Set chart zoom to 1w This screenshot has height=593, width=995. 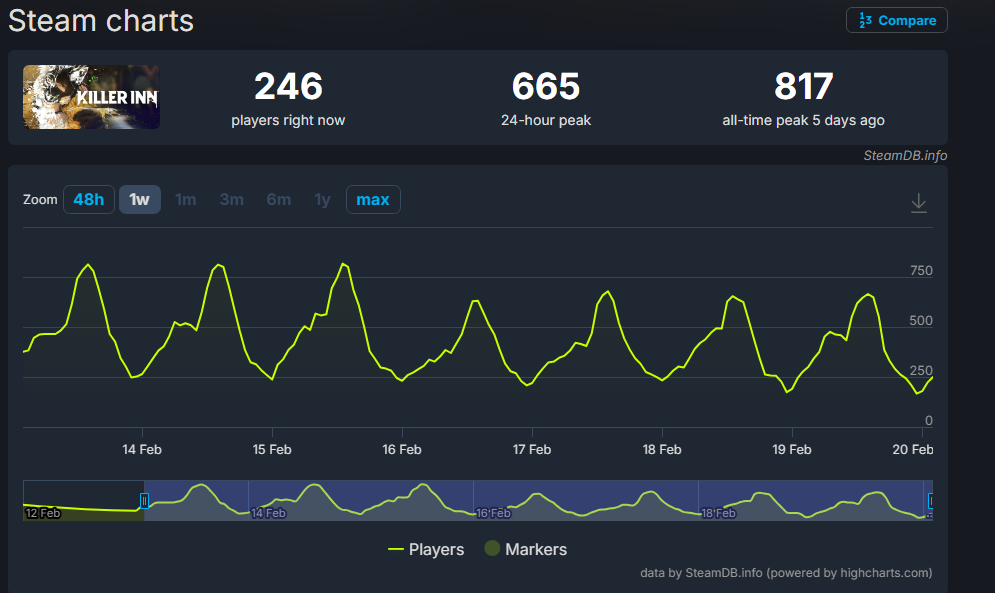tap(140, 199)
